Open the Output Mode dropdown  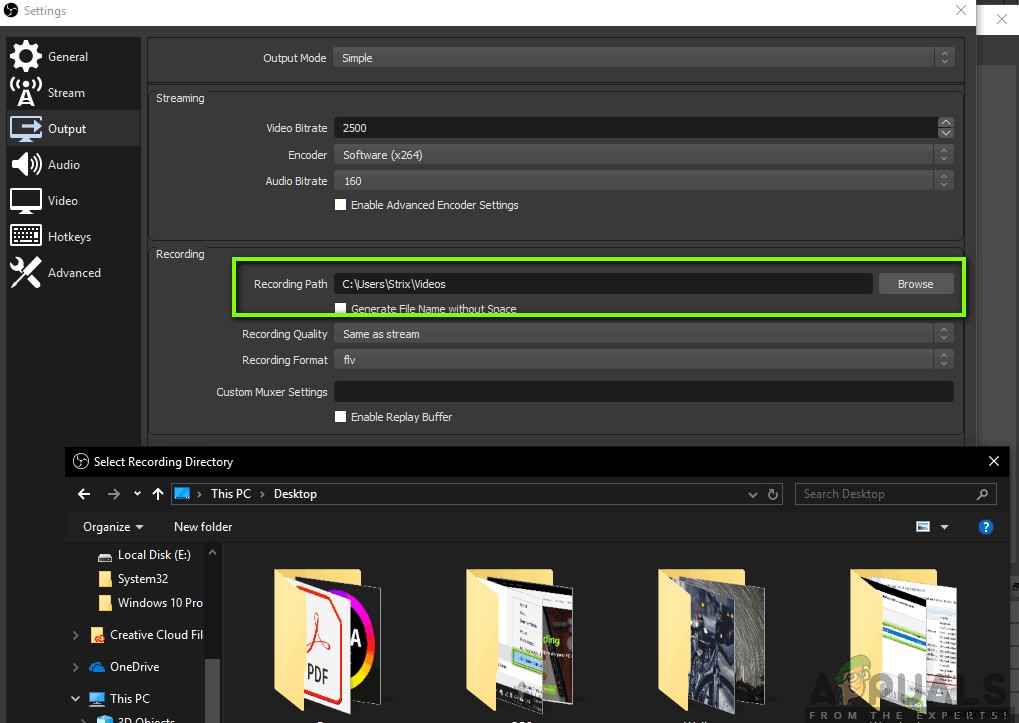click(643, 58)
